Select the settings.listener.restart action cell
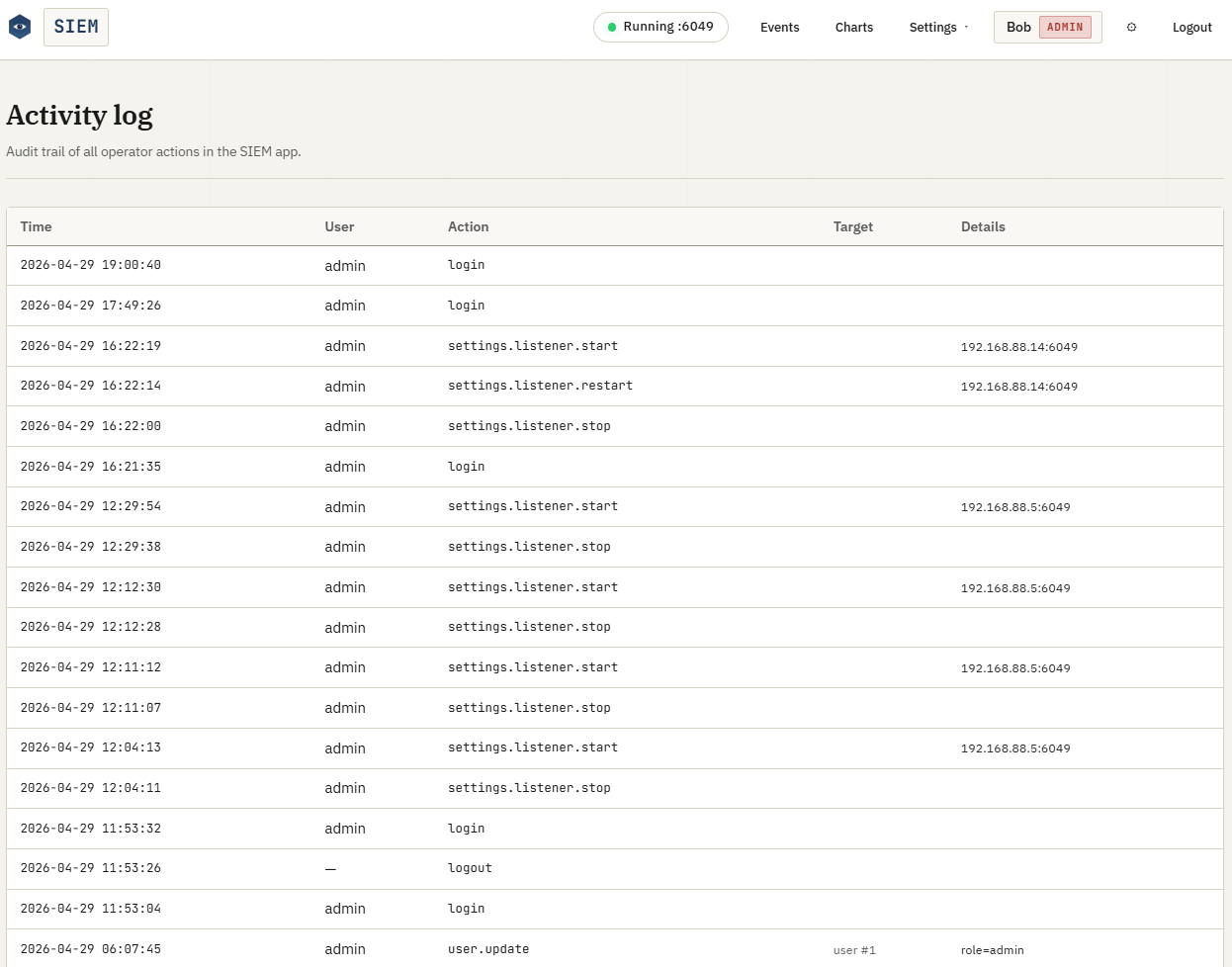The image size is (1232, 967). [x=540, y=386]
